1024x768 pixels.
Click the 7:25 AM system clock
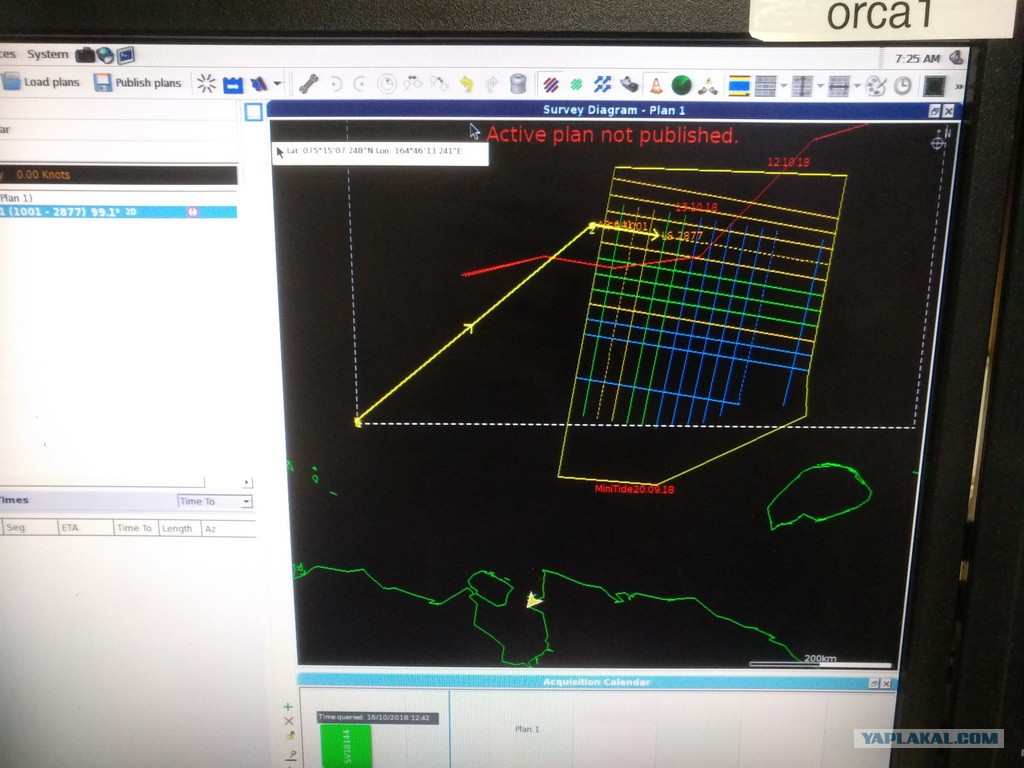click(x=917, y=59)
